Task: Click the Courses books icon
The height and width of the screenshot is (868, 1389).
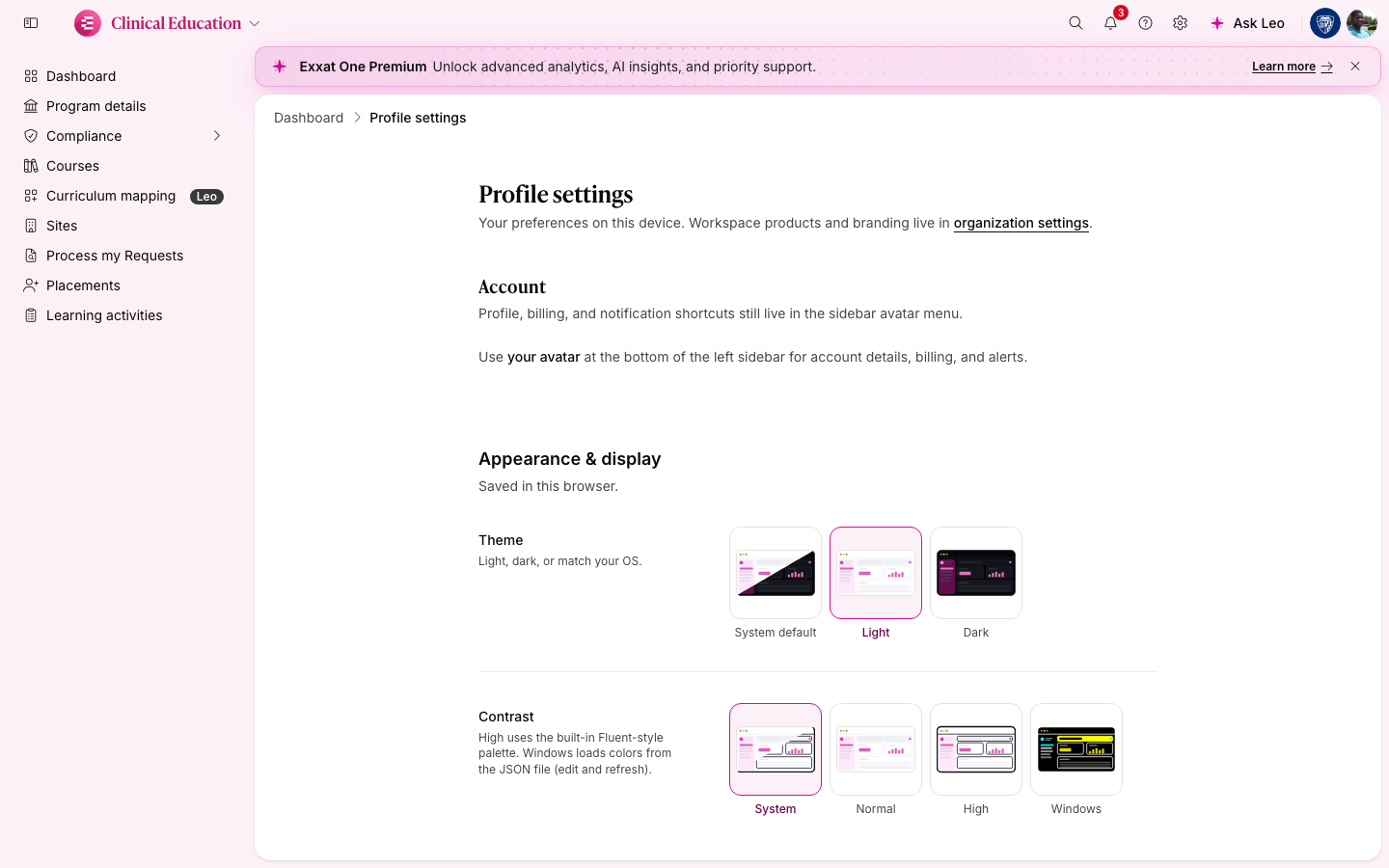Action: [31, 166]
